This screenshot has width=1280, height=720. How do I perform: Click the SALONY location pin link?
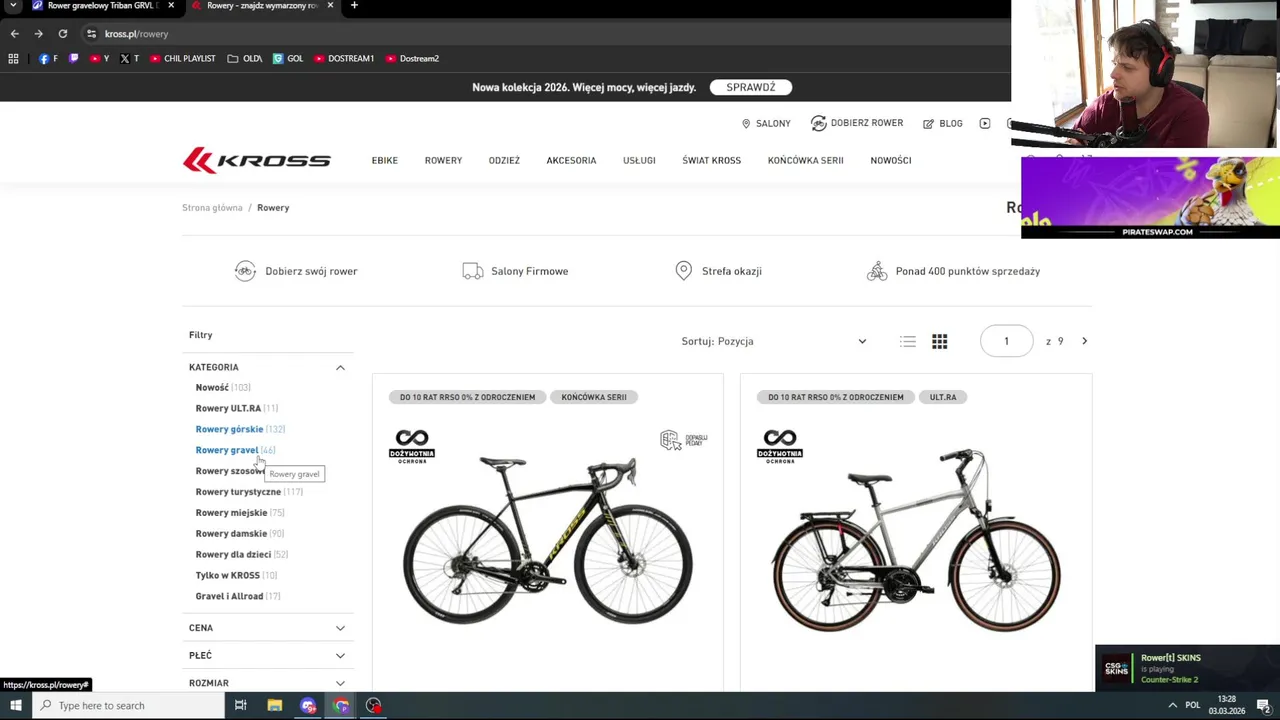click(766, 124)
